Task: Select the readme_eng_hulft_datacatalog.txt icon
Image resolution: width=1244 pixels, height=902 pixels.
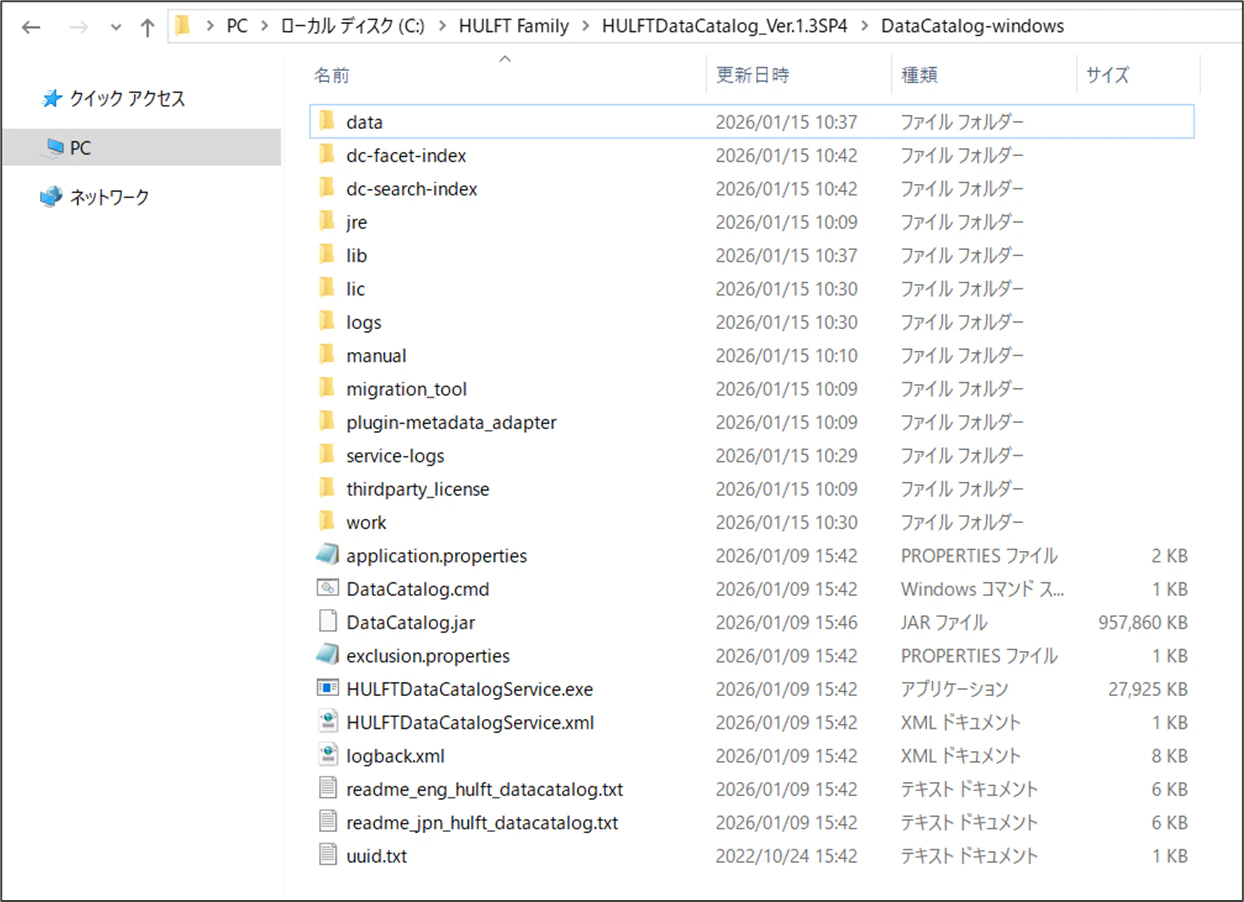Action: tap(327, 788)
